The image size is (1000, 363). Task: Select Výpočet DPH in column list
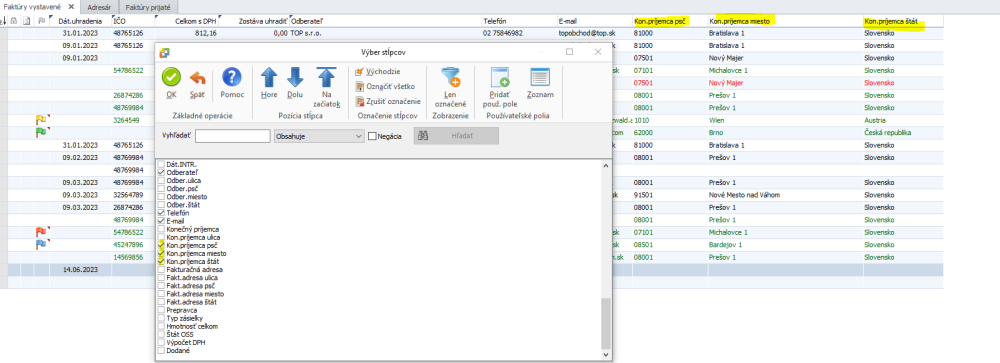[x=186, y=343]
